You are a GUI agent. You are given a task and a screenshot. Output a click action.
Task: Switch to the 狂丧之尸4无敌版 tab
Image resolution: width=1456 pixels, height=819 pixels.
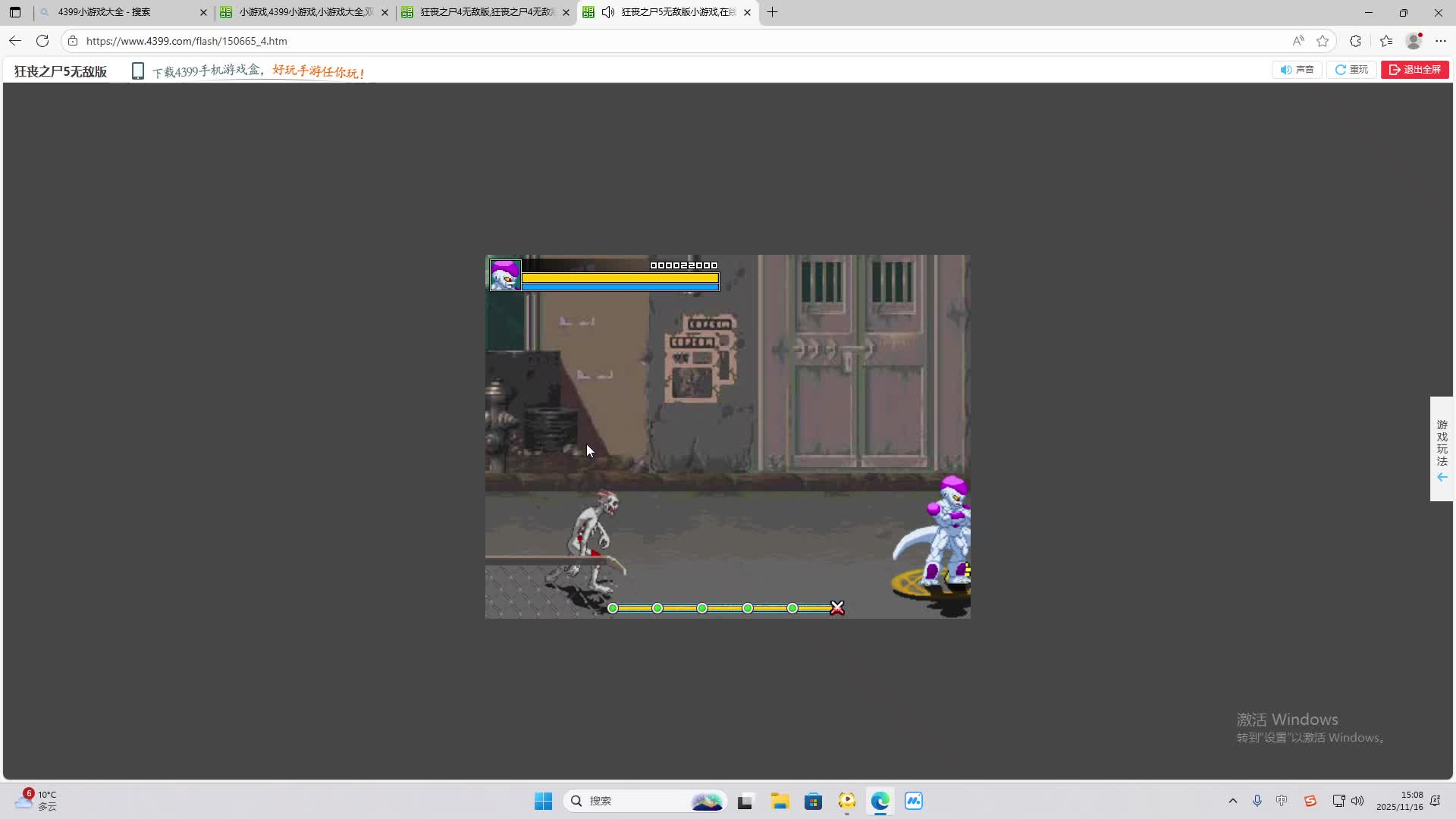(x=485, y=12)
